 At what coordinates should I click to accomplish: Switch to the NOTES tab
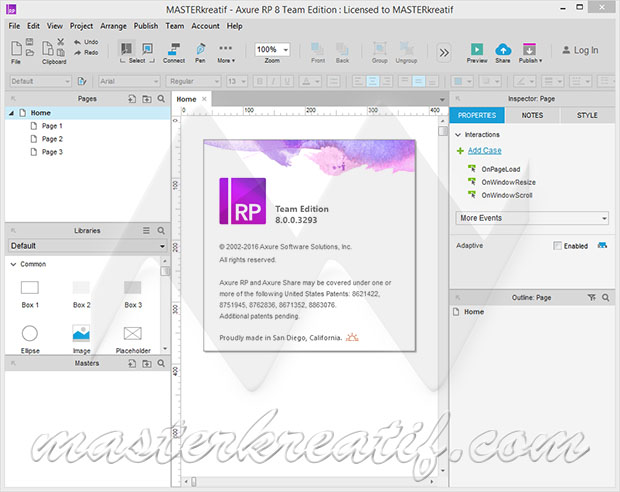[532, 115]
